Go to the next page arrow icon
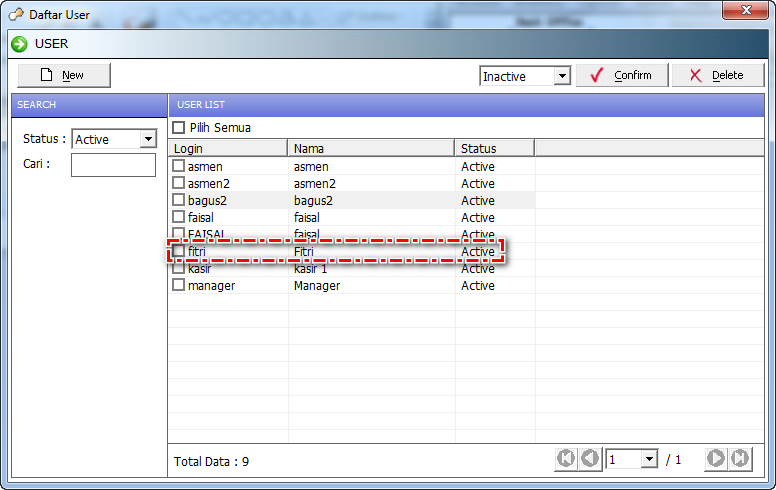 click(x=716, y=459)
